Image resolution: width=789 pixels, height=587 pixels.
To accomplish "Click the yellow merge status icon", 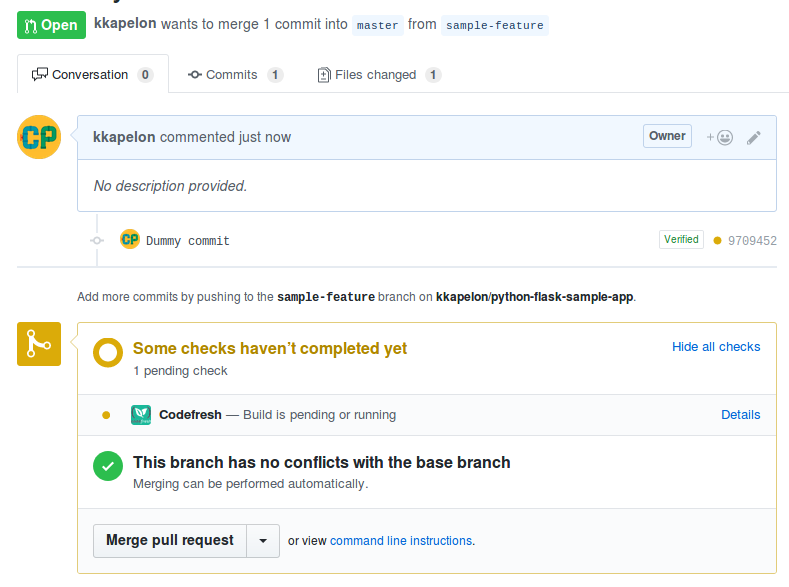I will tap(39, 344).
